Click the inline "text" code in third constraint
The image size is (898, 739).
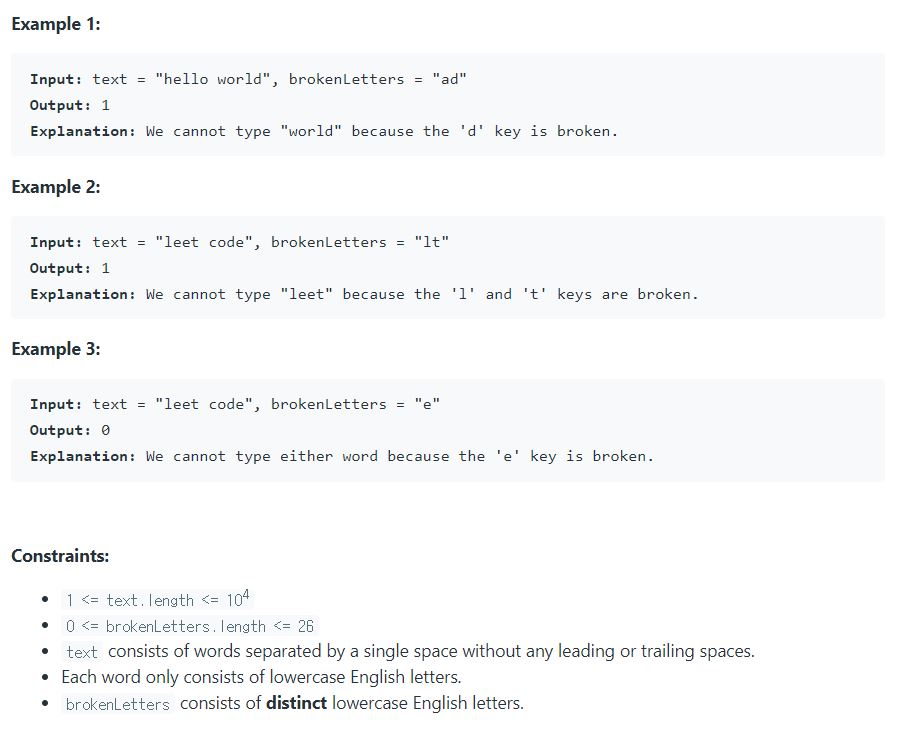point(82,652)
